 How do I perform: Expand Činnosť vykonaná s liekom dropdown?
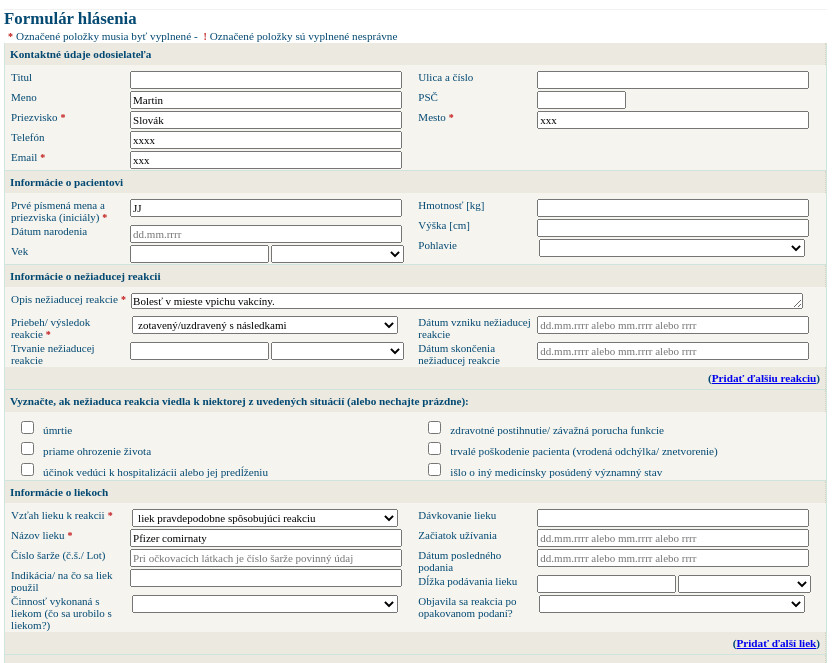coord(265,604)
